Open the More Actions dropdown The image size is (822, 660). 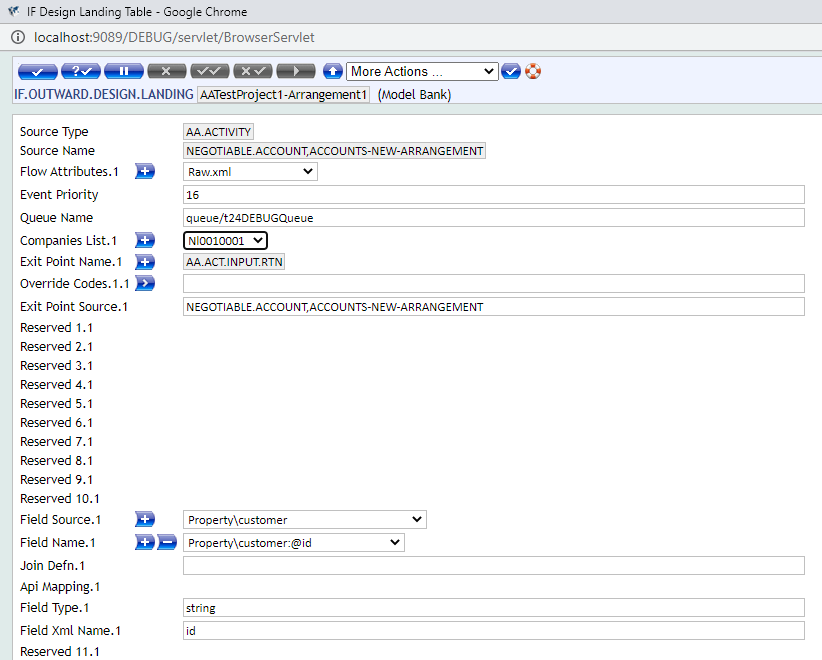point(422,72)
